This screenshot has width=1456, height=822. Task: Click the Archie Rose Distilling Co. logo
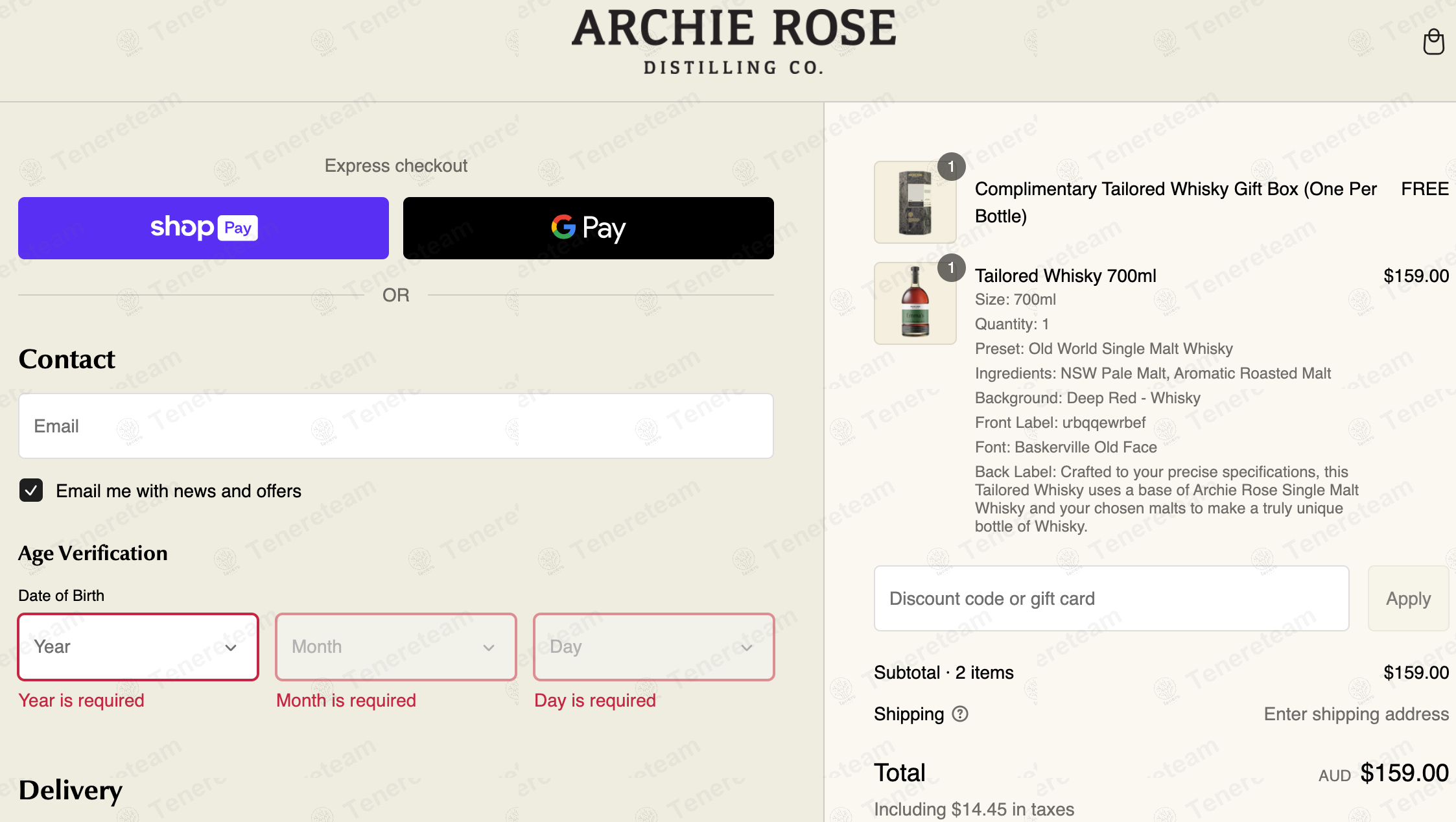click(x=733, y=41)
